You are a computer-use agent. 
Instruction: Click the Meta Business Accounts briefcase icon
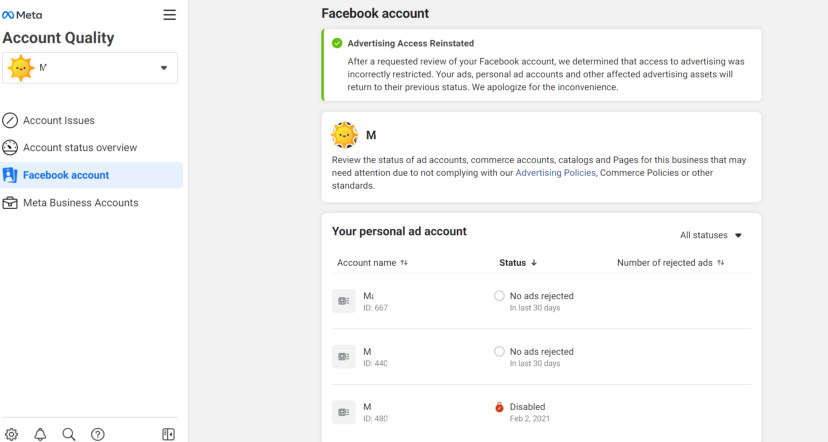(10, 203)
